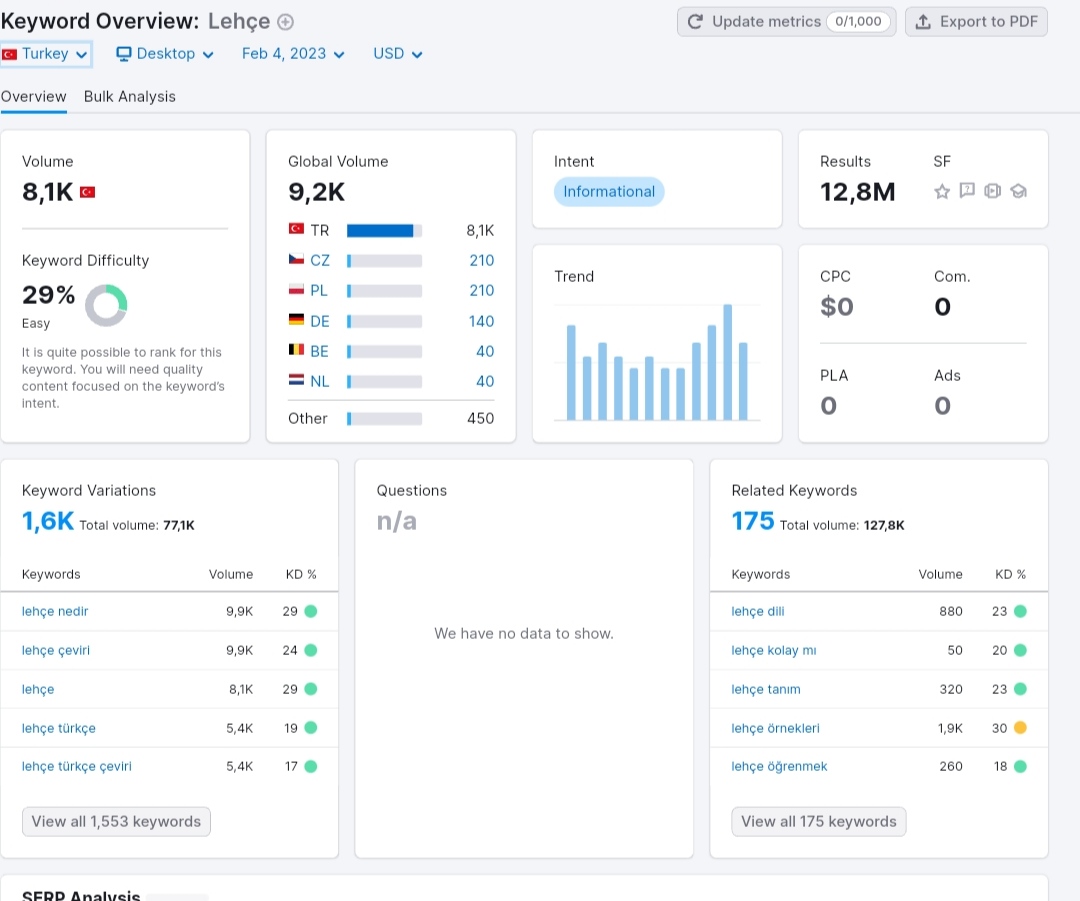Switch to the Bulk Analysis tab
Screen dimensions: 1080x901
pos(129,96)
